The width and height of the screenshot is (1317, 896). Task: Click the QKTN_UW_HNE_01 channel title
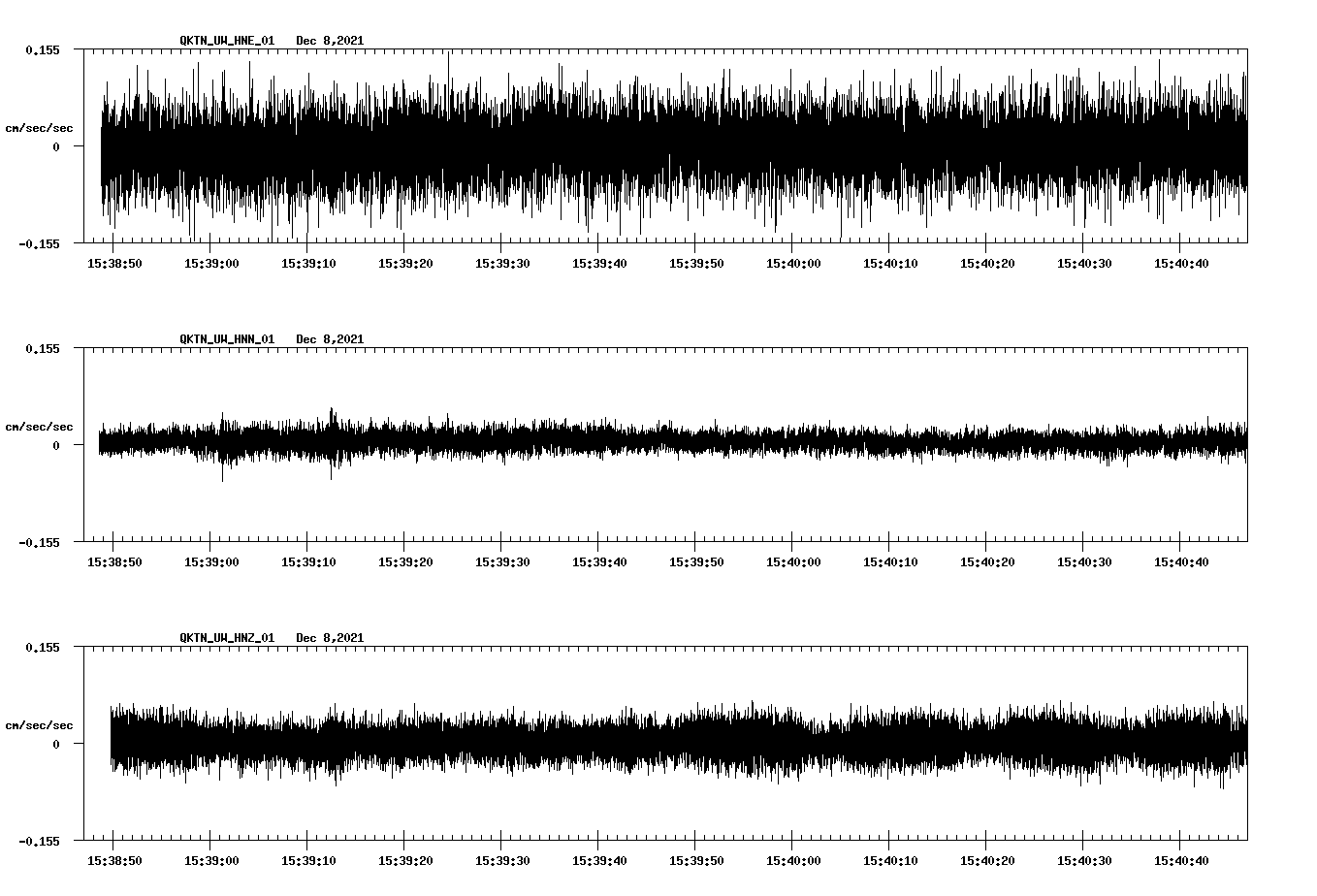pyautogui.click(x=227, y=41)
